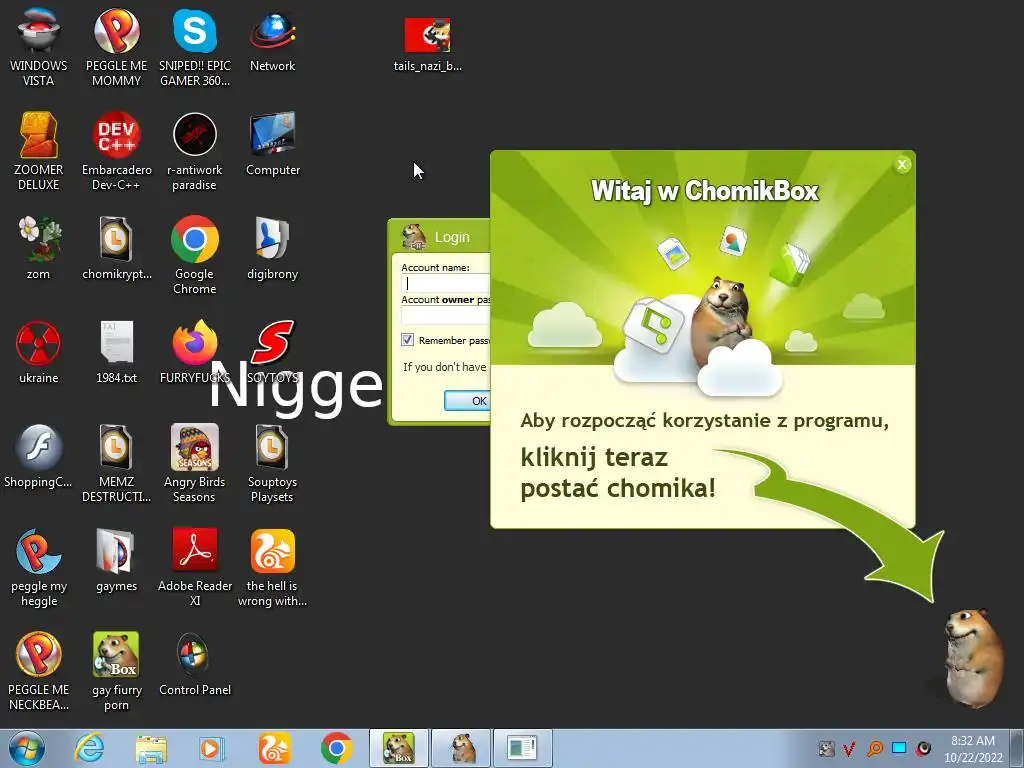The image size is (1024, 768).
Task: Close the Witaj w ChomikBox welcome popup
Action: [902, 165]
